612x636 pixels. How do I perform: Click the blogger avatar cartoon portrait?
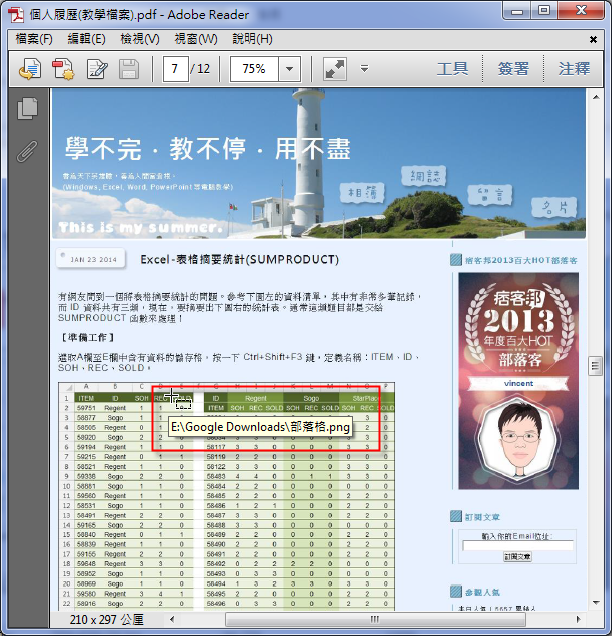519,439
